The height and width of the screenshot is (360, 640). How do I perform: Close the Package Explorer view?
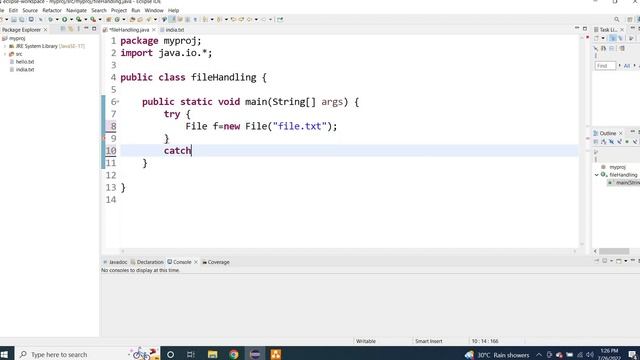pos(45,30)
